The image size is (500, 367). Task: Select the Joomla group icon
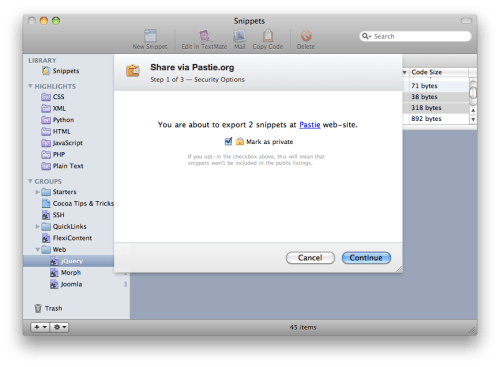click(54, 284)
